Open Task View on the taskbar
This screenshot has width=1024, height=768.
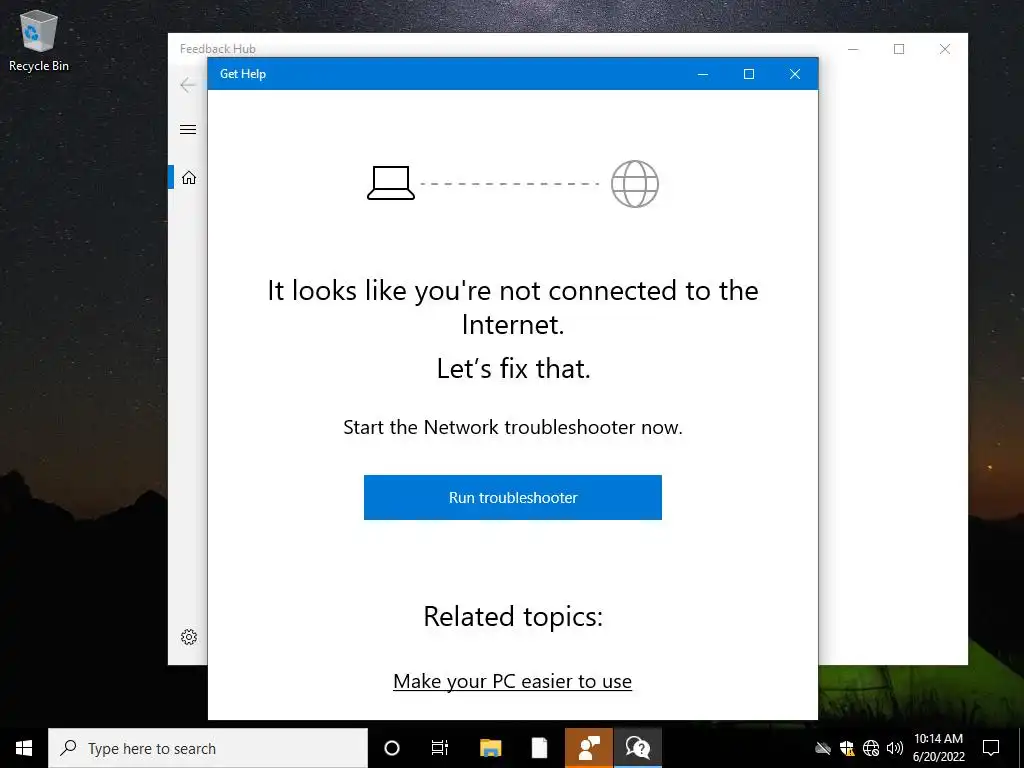pos(440,748)
